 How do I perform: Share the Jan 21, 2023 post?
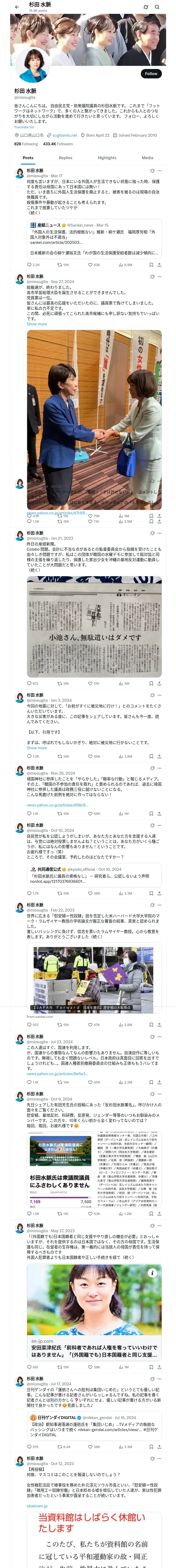pos(159,683)
